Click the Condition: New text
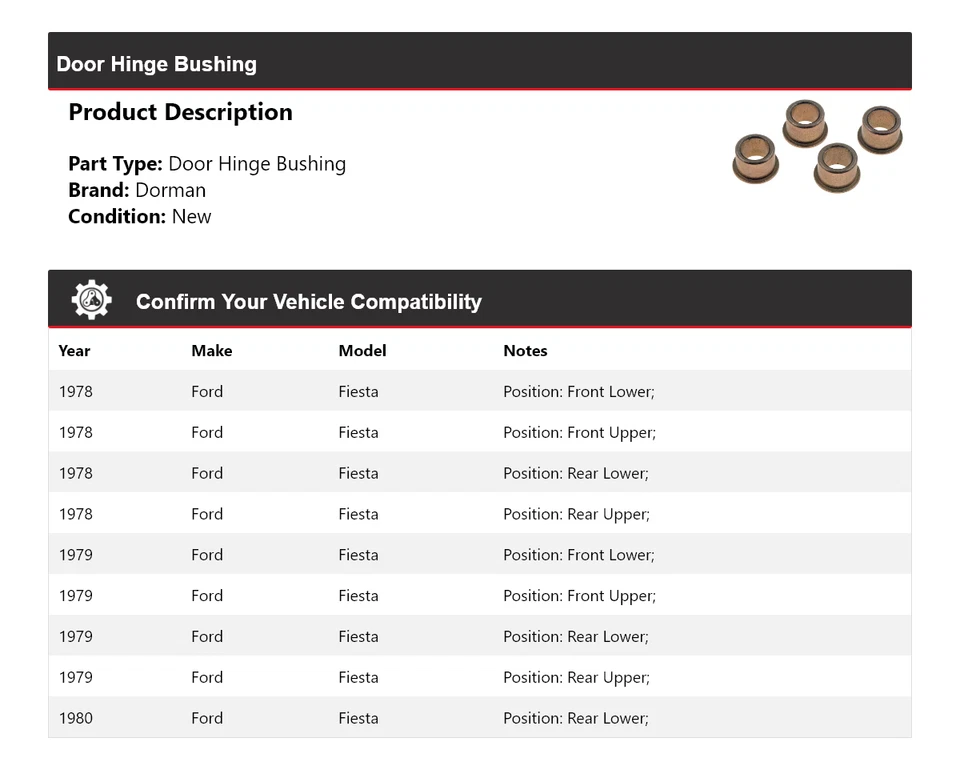Image resolution: width=960 pixels, height=770 pixels. 140,216
